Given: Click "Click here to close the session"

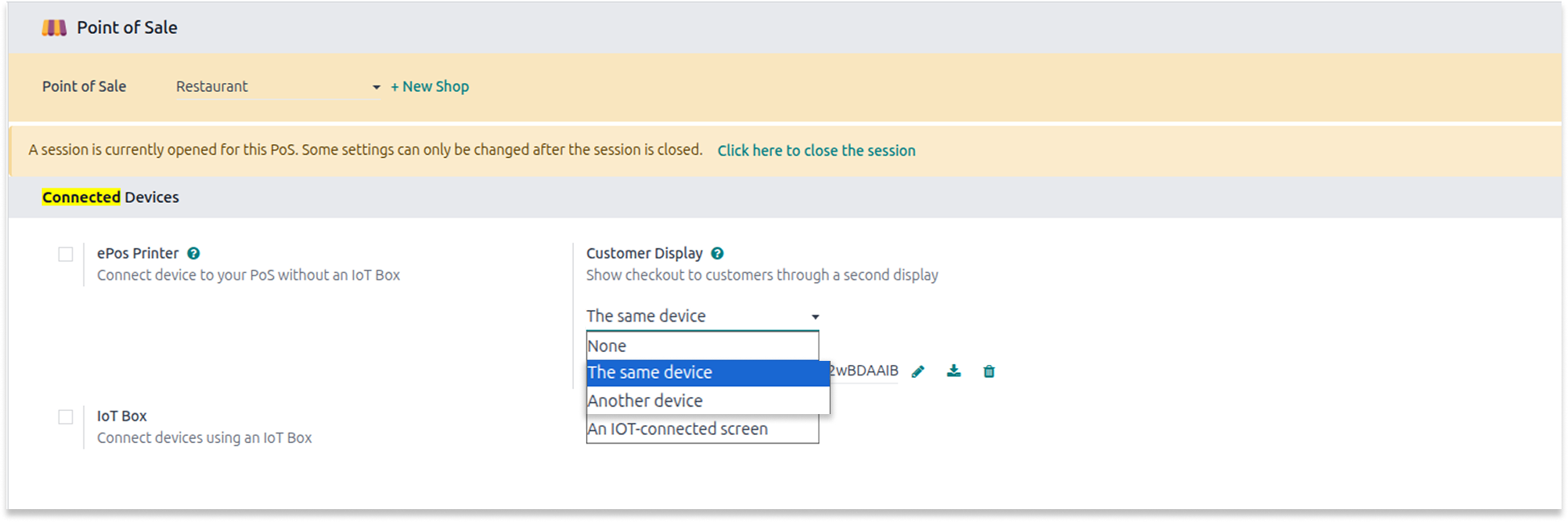Looking at the screenshot, I should [816, 151].
